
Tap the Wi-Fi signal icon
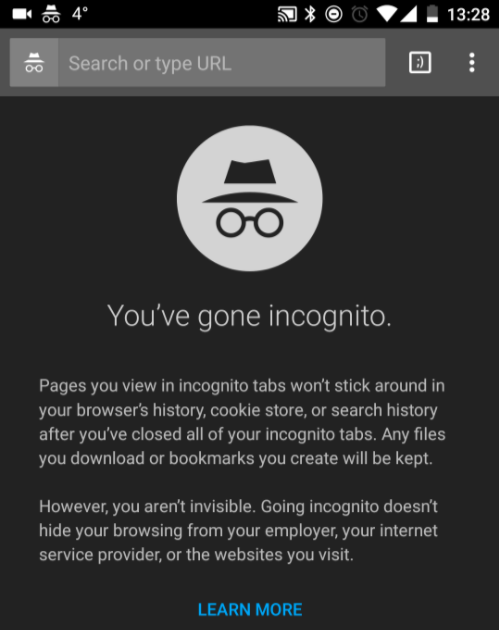(387, 14)
